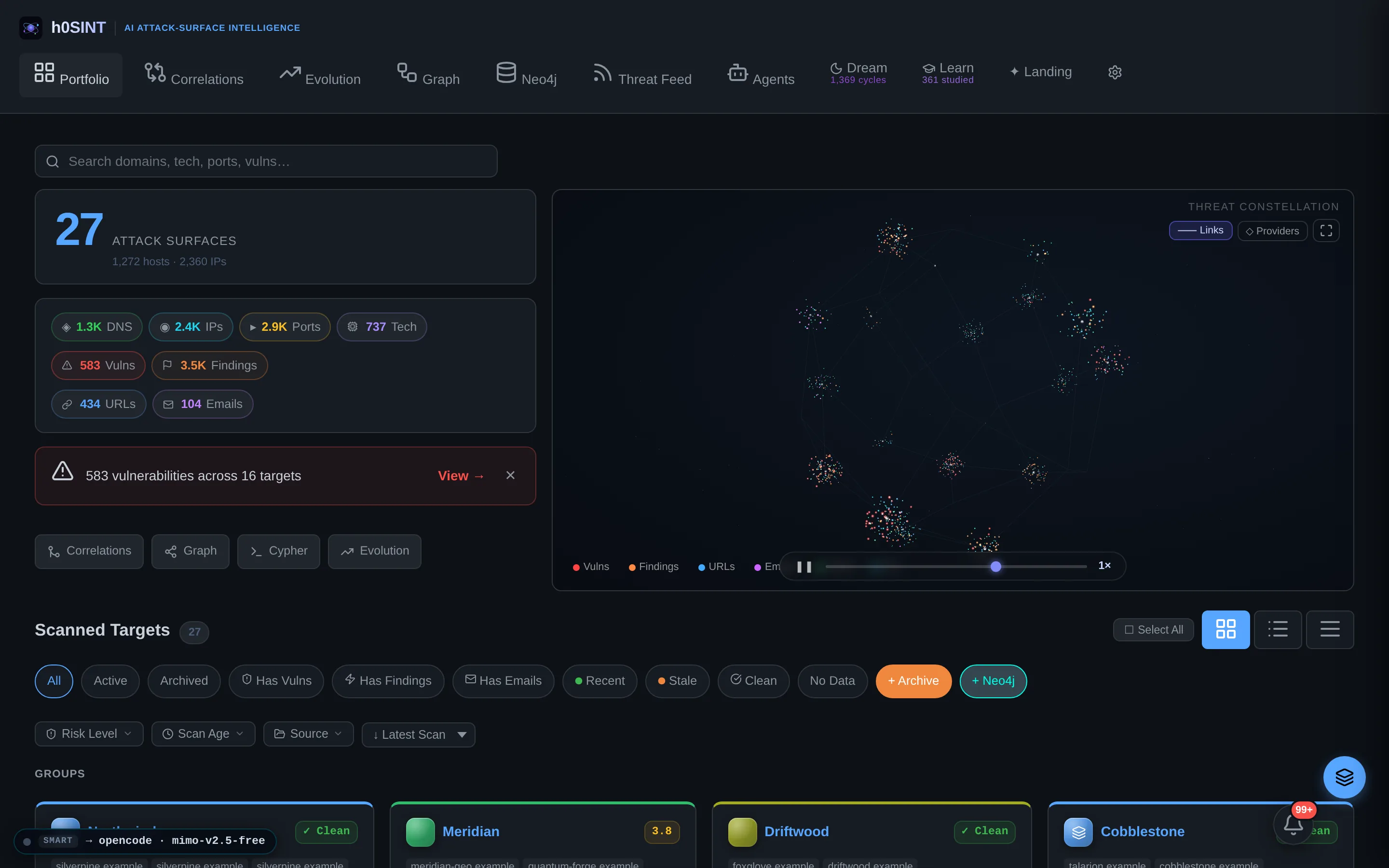
Task: Switch to grid view layout
Action: tap(1226, 629)
